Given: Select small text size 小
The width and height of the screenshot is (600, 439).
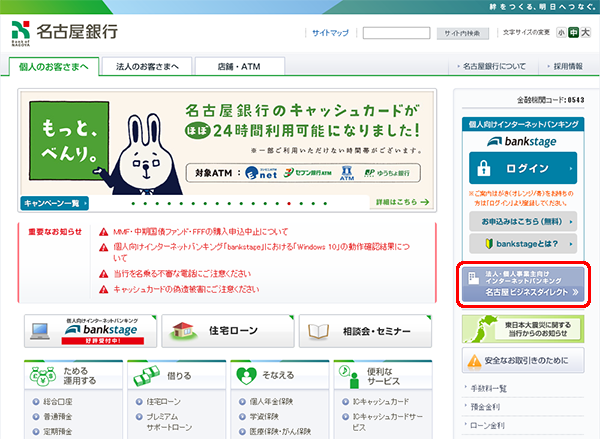Looking at the screenshot, I should [561, 33].
